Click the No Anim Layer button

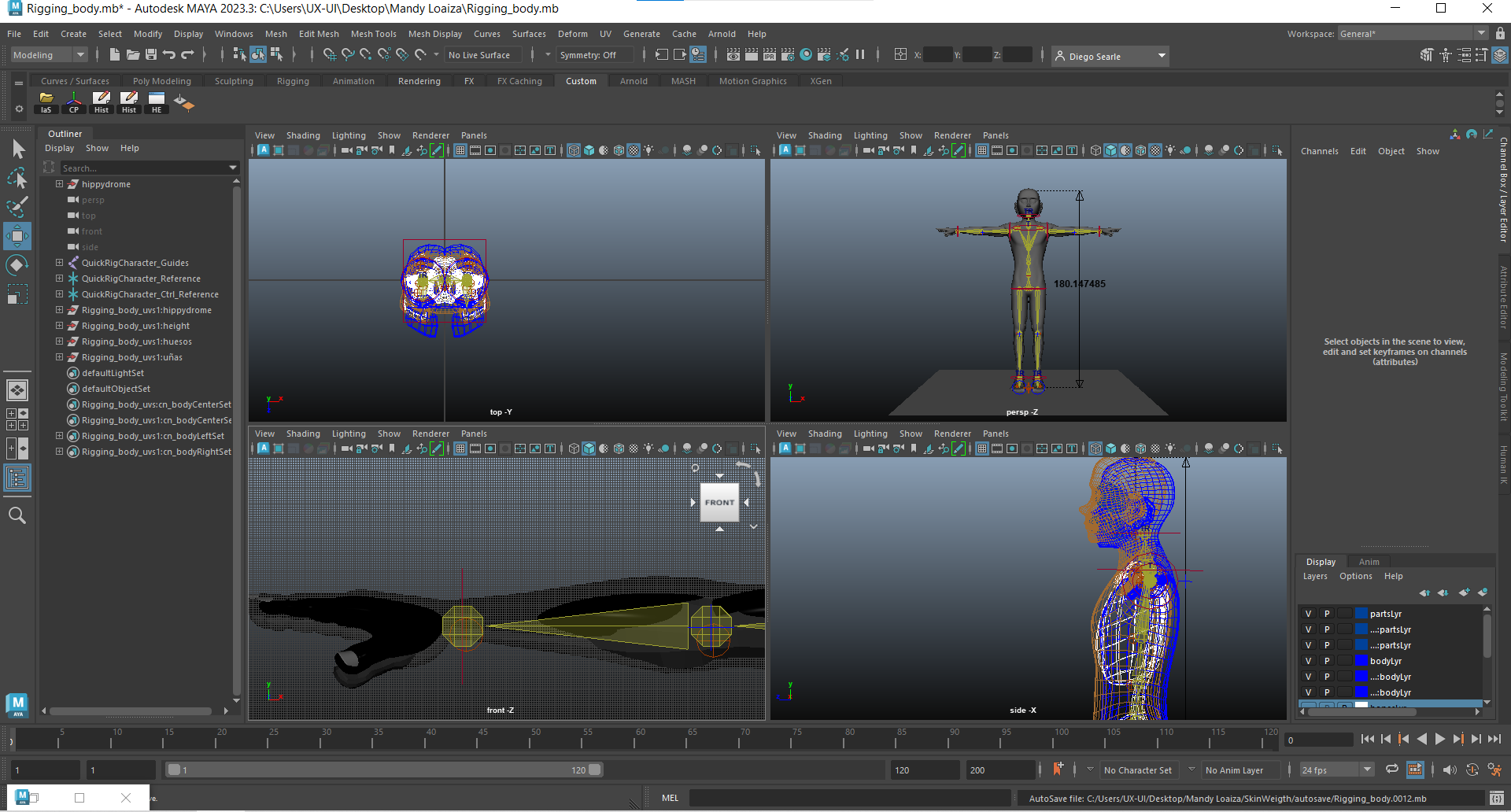pos(1234,770)
